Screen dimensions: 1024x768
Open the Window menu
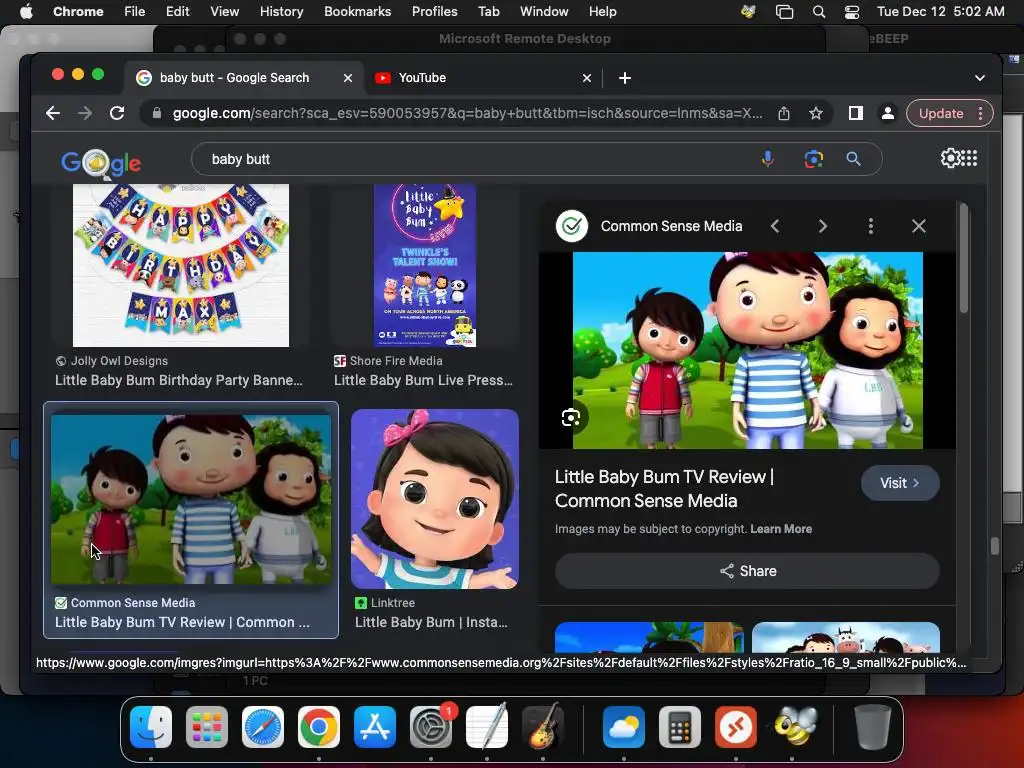pos(544,11)
